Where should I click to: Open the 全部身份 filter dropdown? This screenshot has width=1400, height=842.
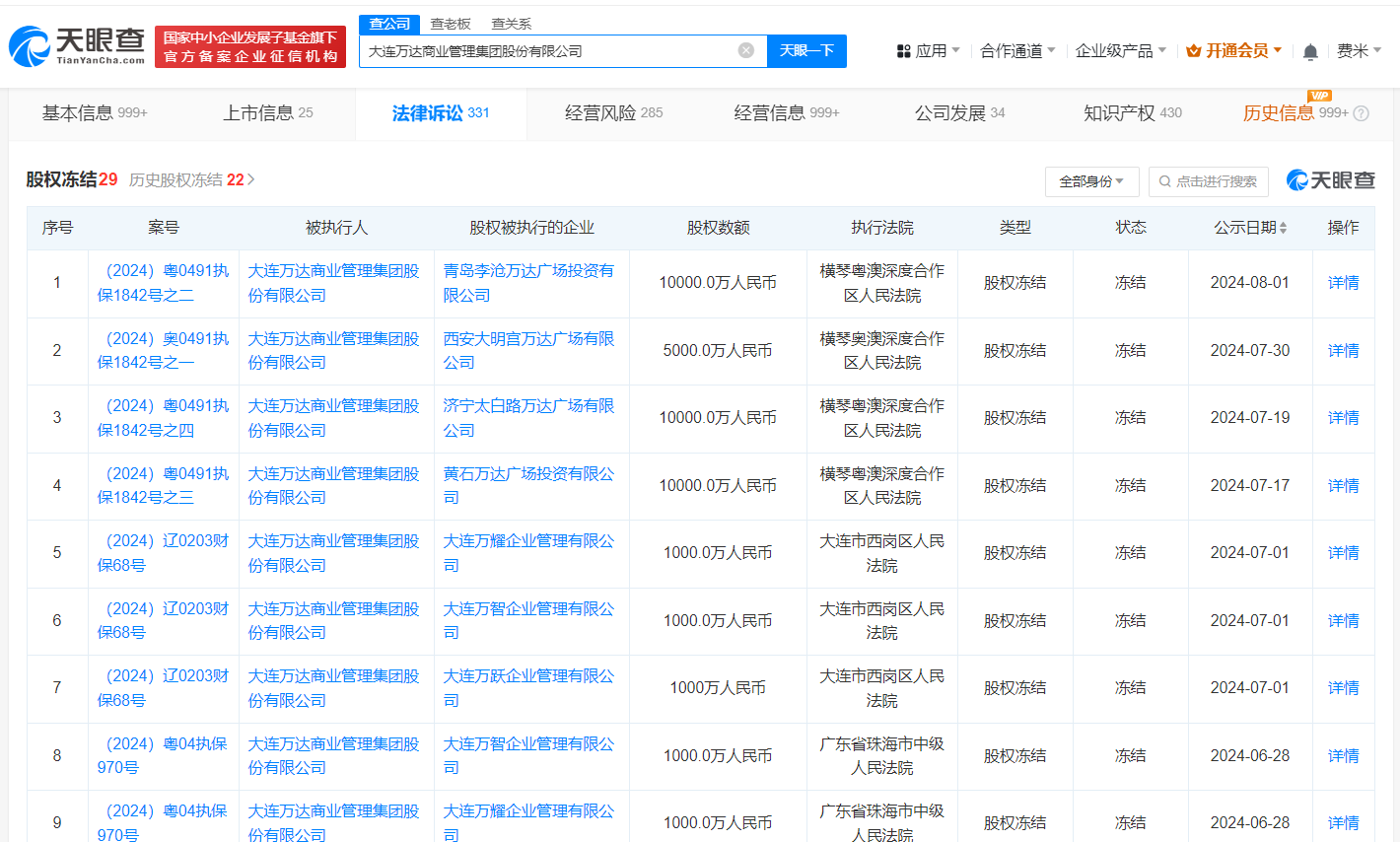click(1091, 181)
